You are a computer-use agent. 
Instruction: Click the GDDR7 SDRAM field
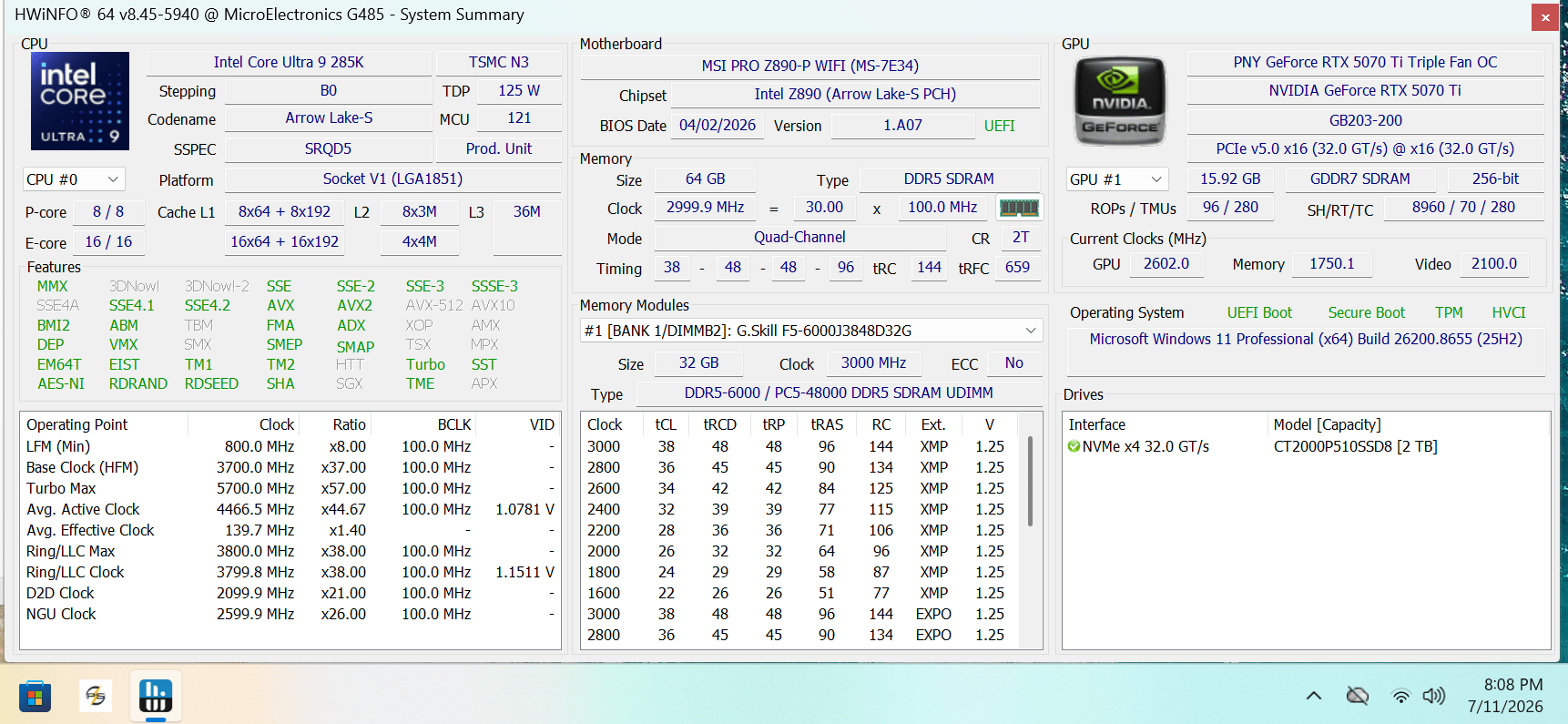1360,178
